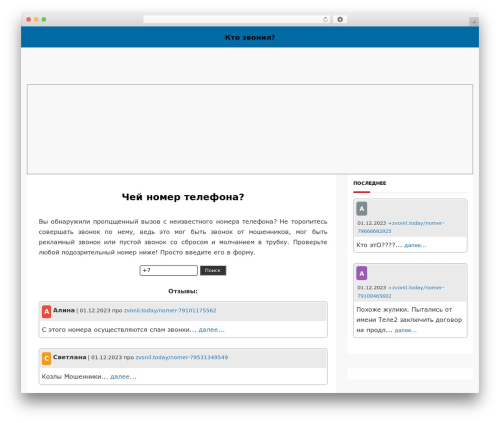Open sidebar link nomer-79100465602
Viewport: 500px width, 423px height.
tap(401, 292)
